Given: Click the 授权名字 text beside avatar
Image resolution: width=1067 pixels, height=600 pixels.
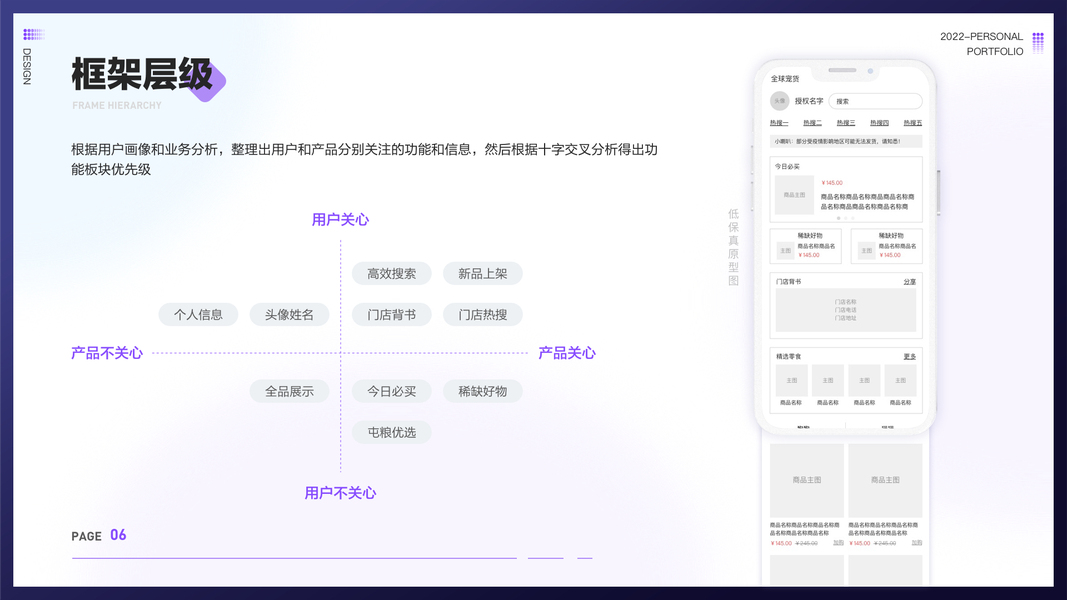Looking at the screenshot, I should pos(809,101).
